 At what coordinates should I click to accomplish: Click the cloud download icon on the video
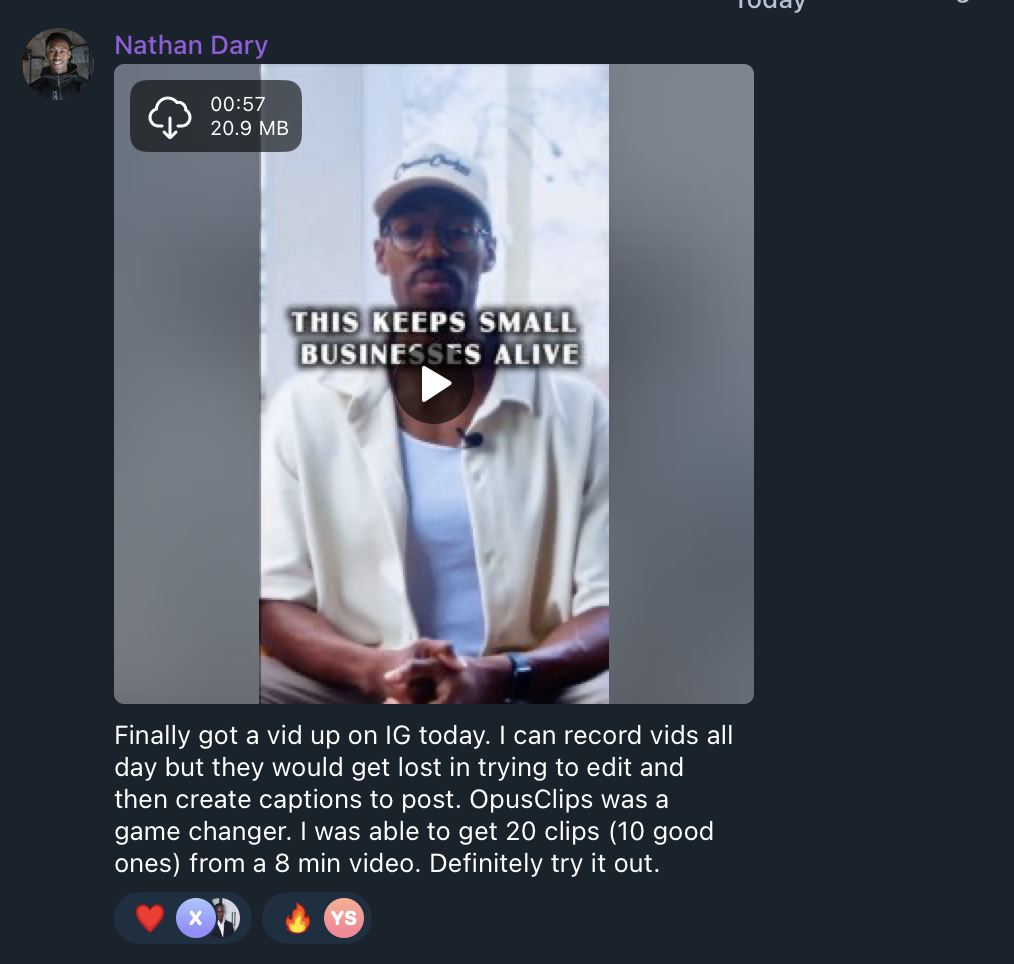coord(170,117)
